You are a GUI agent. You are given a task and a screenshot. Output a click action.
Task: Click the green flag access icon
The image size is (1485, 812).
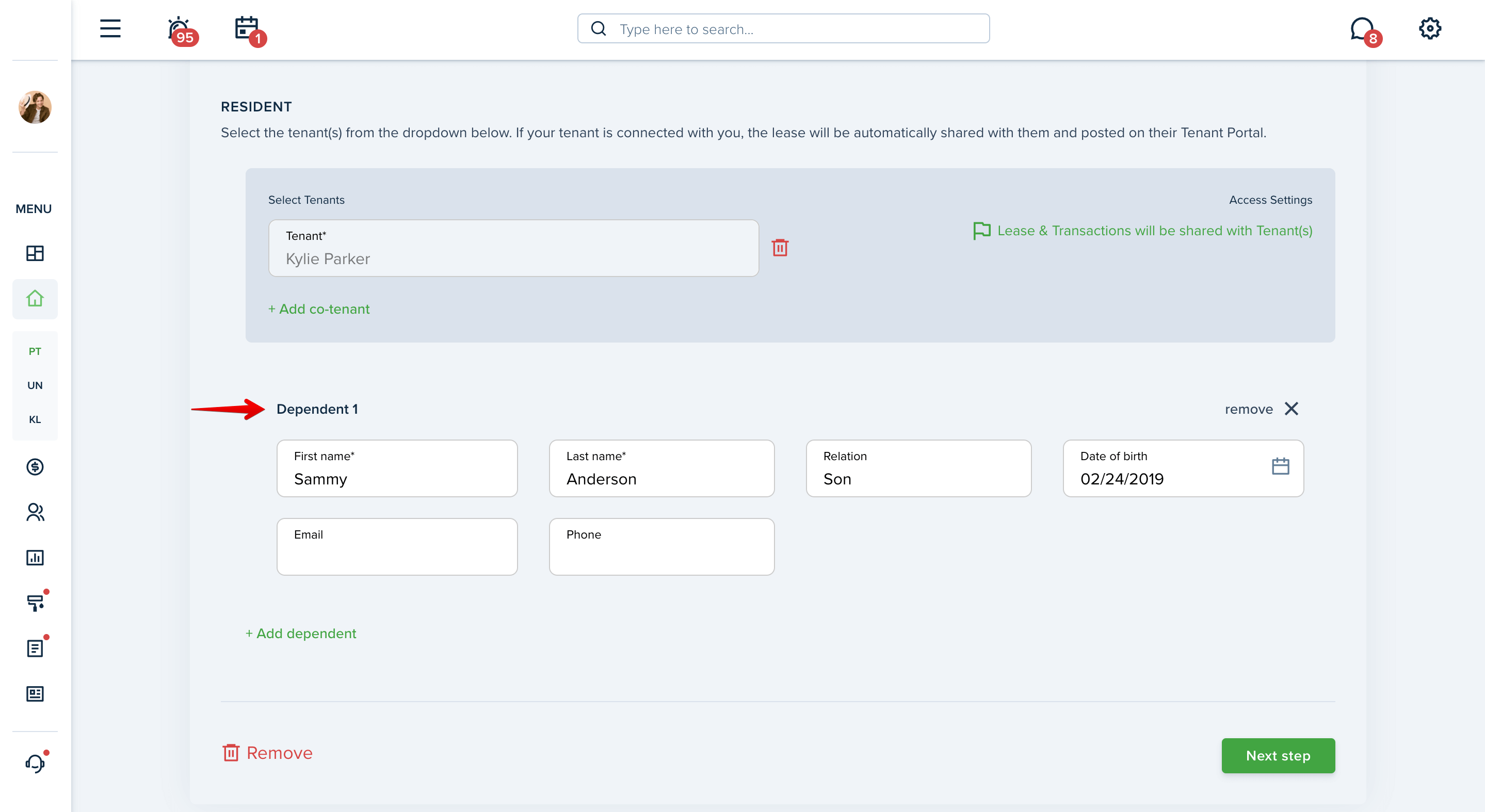981,231
